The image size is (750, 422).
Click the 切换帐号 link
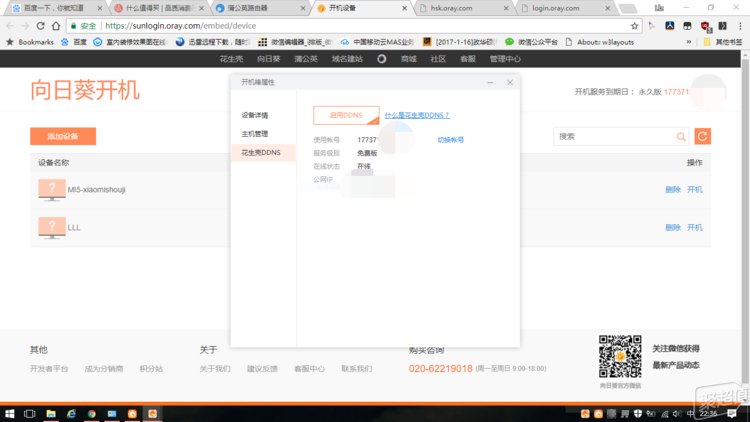click(450, 140)
